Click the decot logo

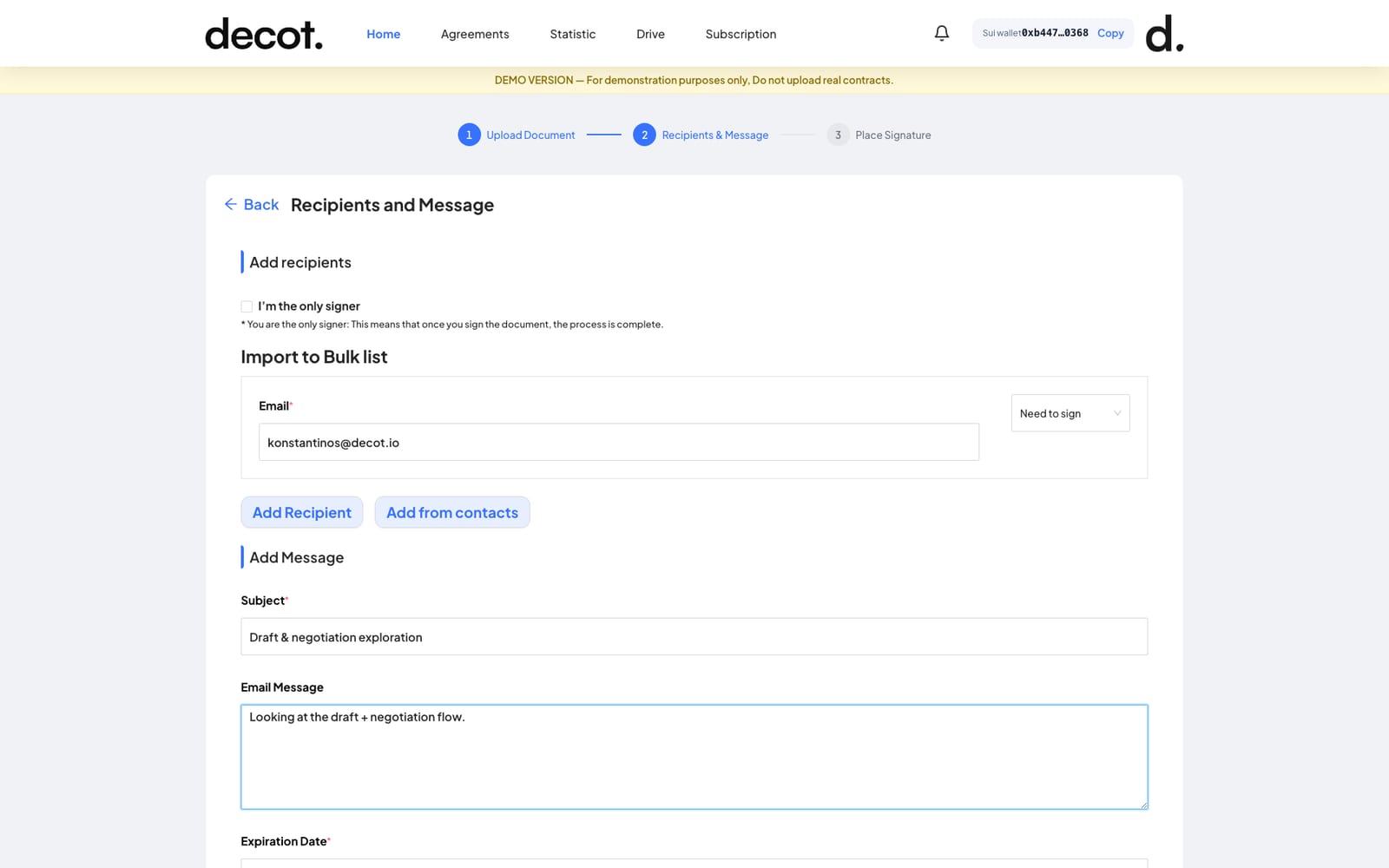pyautogui.click(x=264, y=34)
